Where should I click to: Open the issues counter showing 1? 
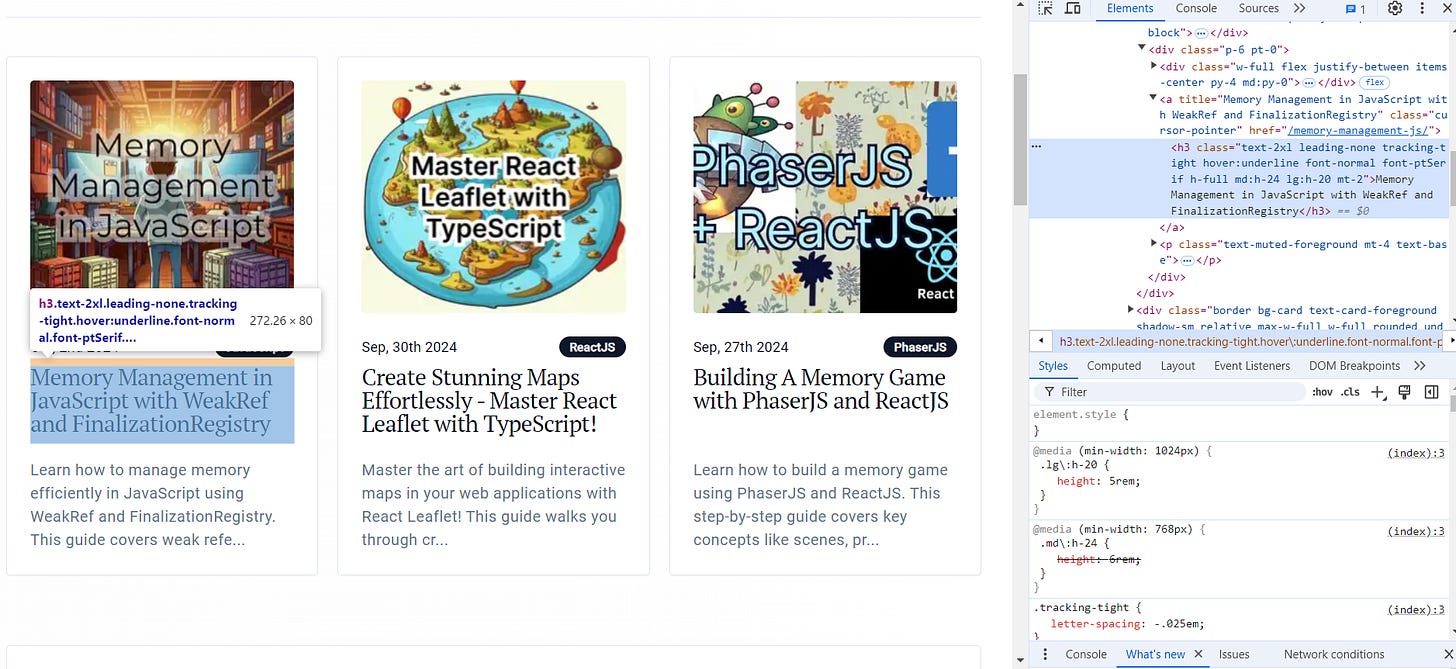click(x=1356, y=9)
